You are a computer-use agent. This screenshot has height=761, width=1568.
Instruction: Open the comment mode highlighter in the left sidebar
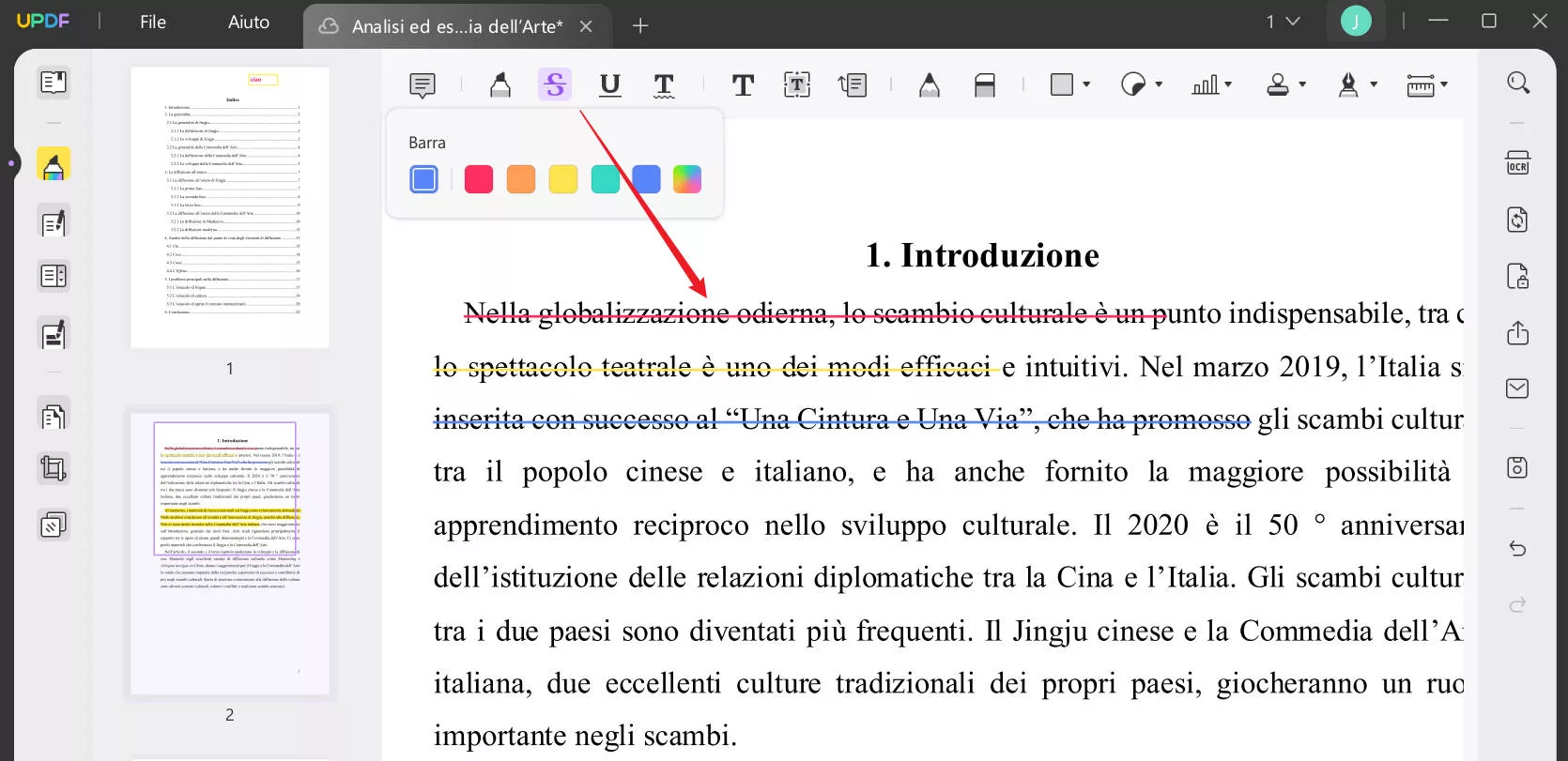click(x=54, y=164)
